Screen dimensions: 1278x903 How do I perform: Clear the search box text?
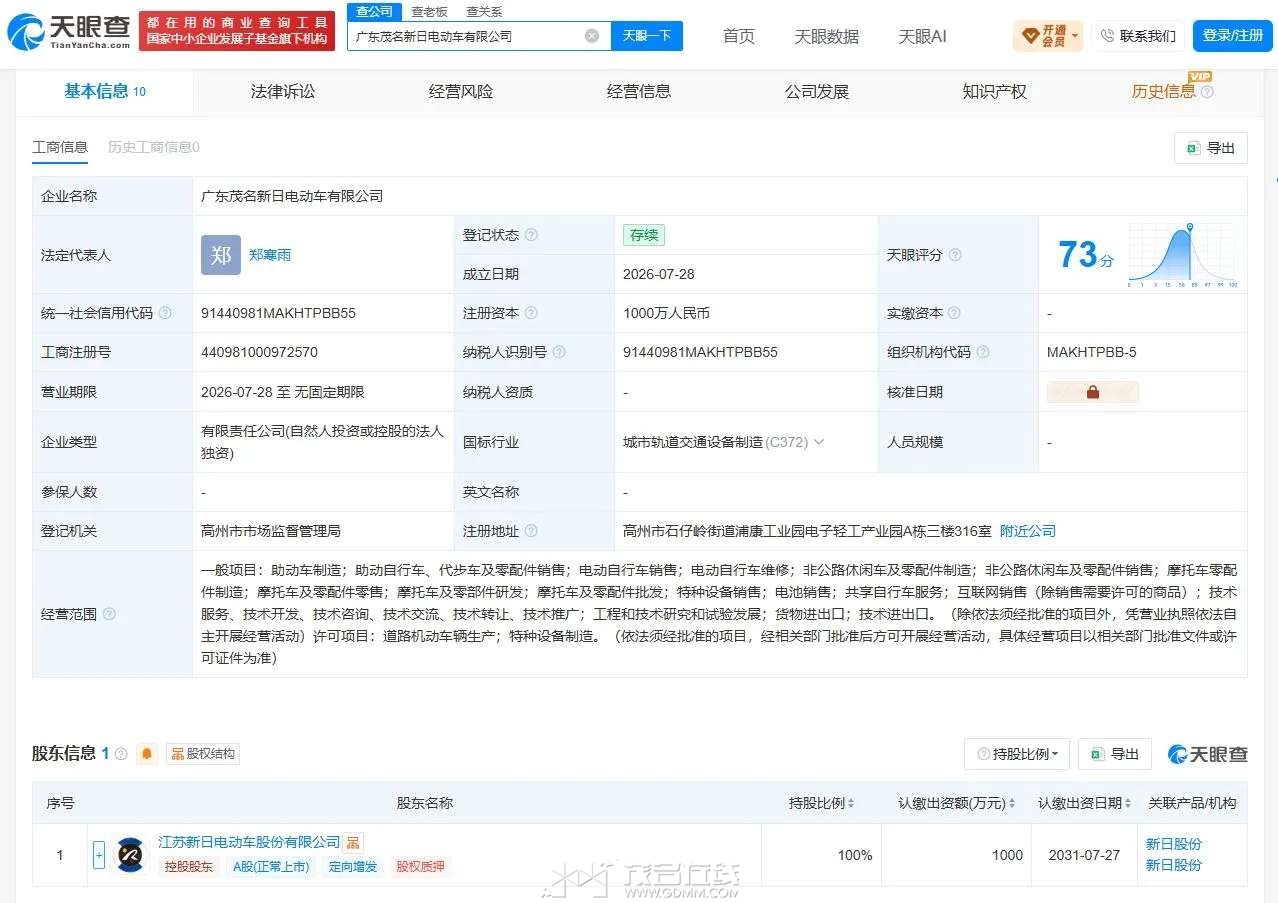tap(592, 36)
